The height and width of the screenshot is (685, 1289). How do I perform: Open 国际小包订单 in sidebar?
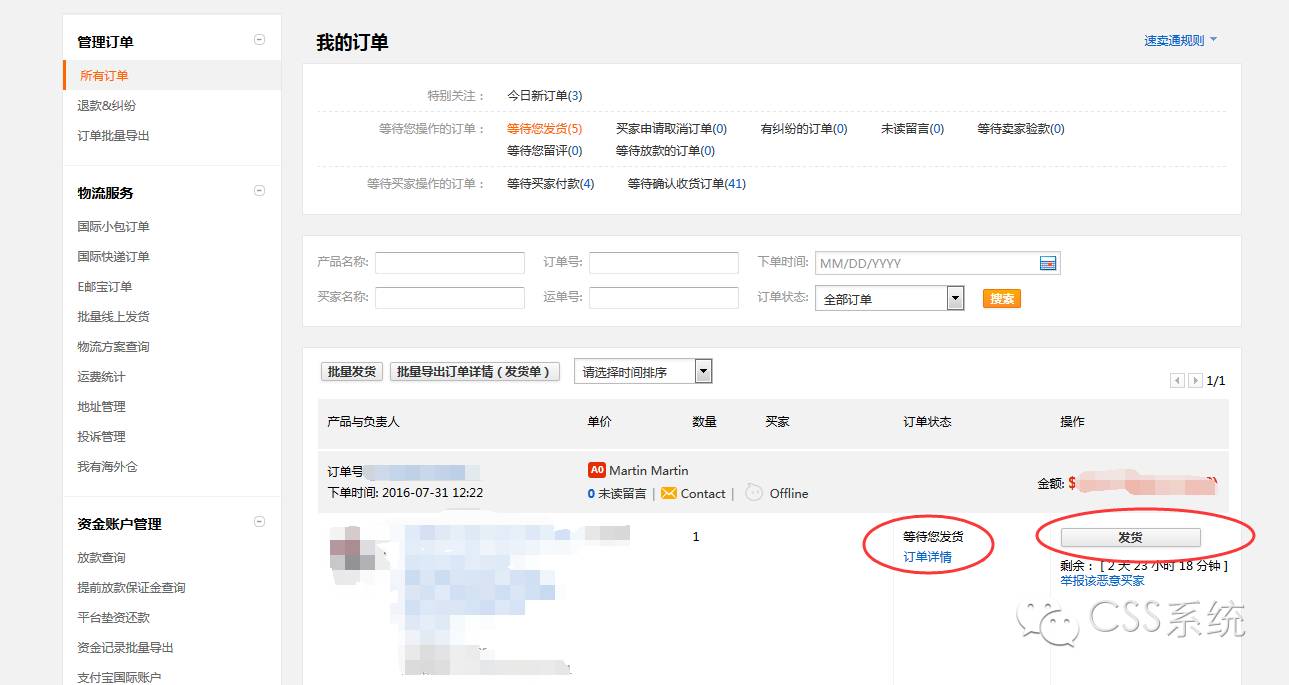[113, 227]
